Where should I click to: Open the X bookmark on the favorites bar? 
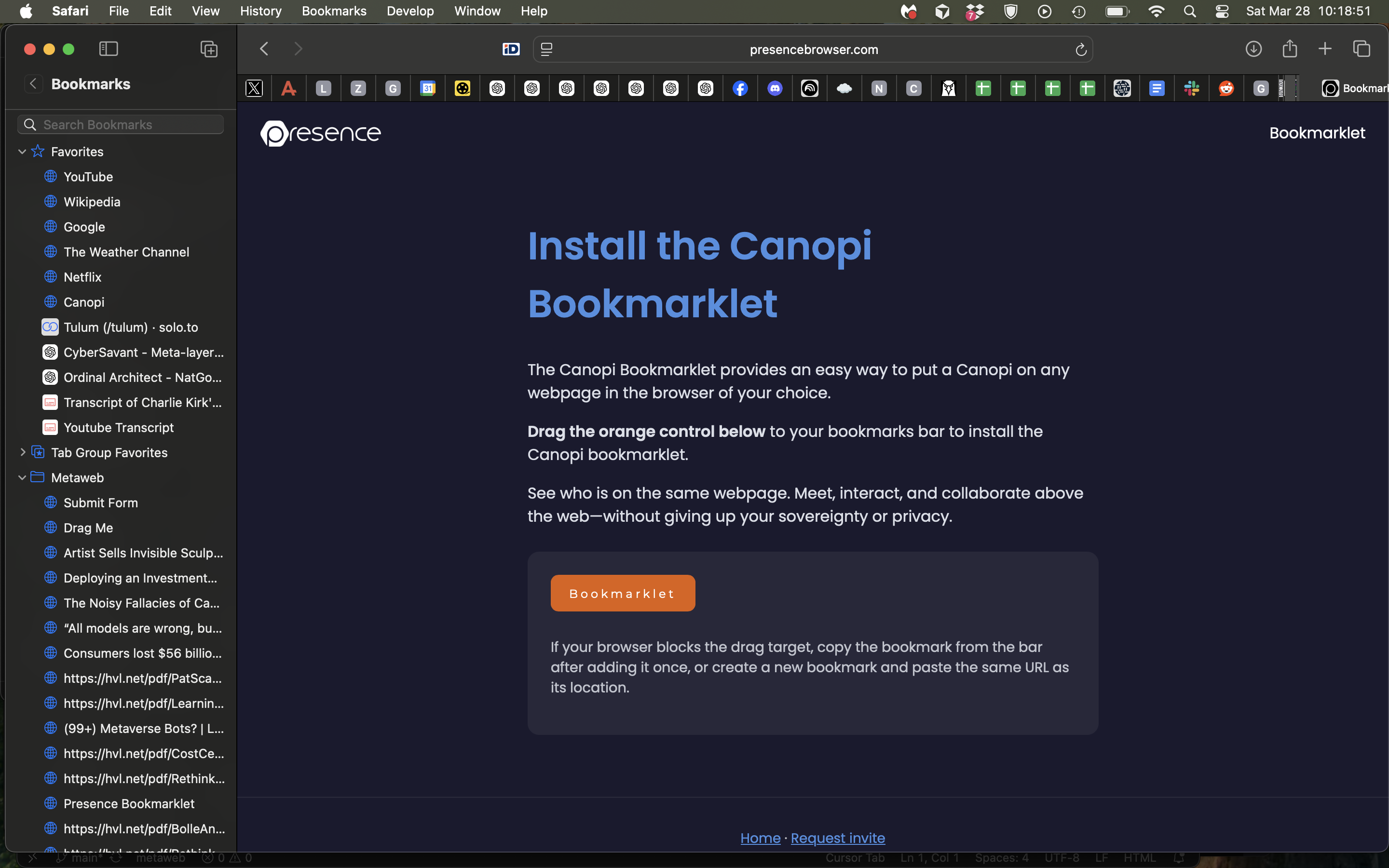coord(254,88)
